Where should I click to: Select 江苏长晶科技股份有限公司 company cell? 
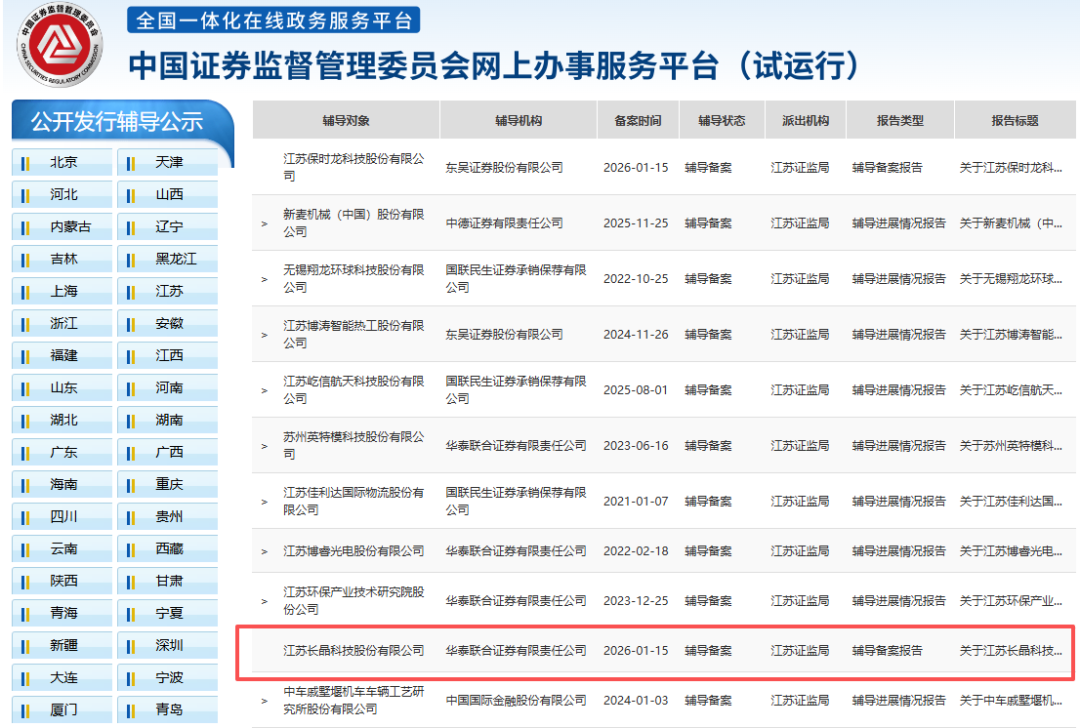click(x=353, y=651)
